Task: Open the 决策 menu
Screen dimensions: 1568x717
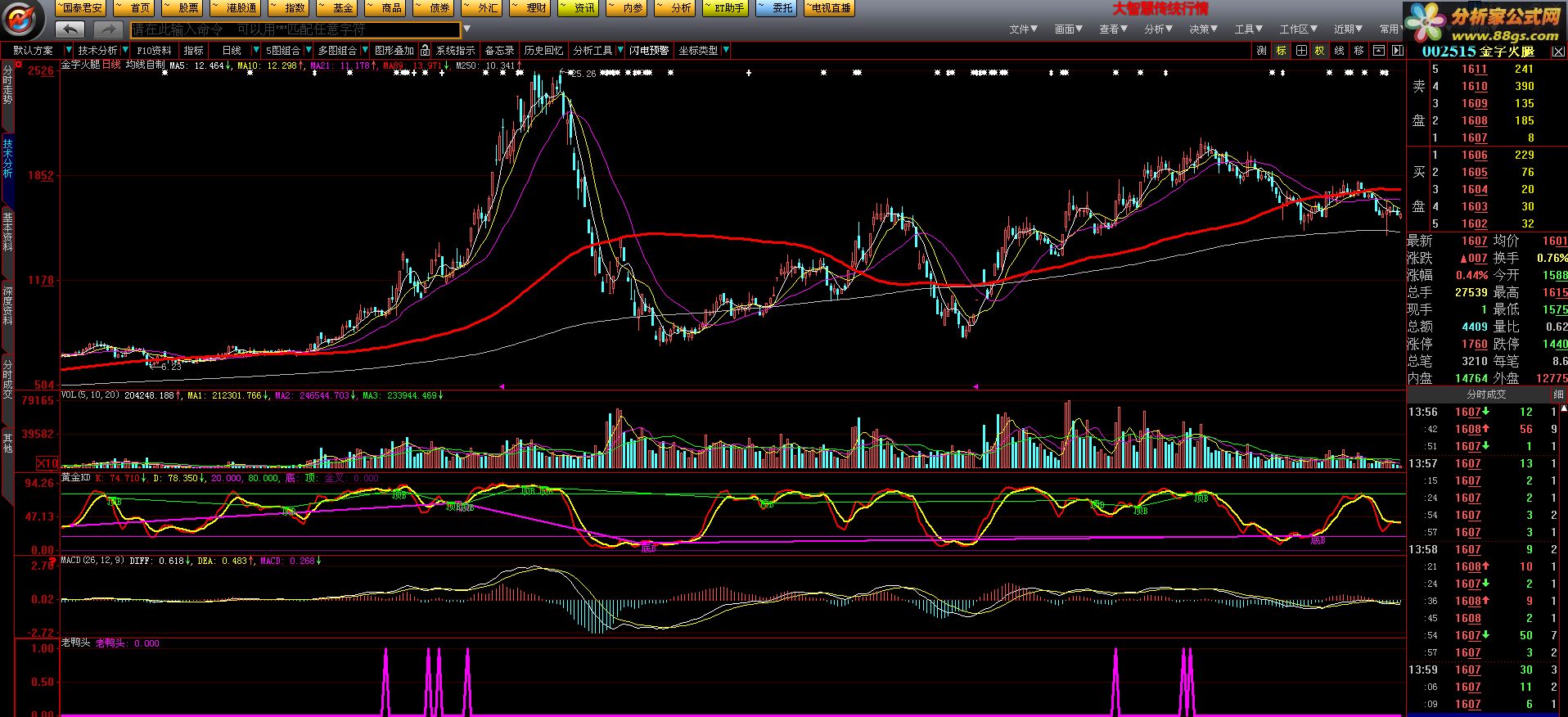Action: coord(1203,29)
